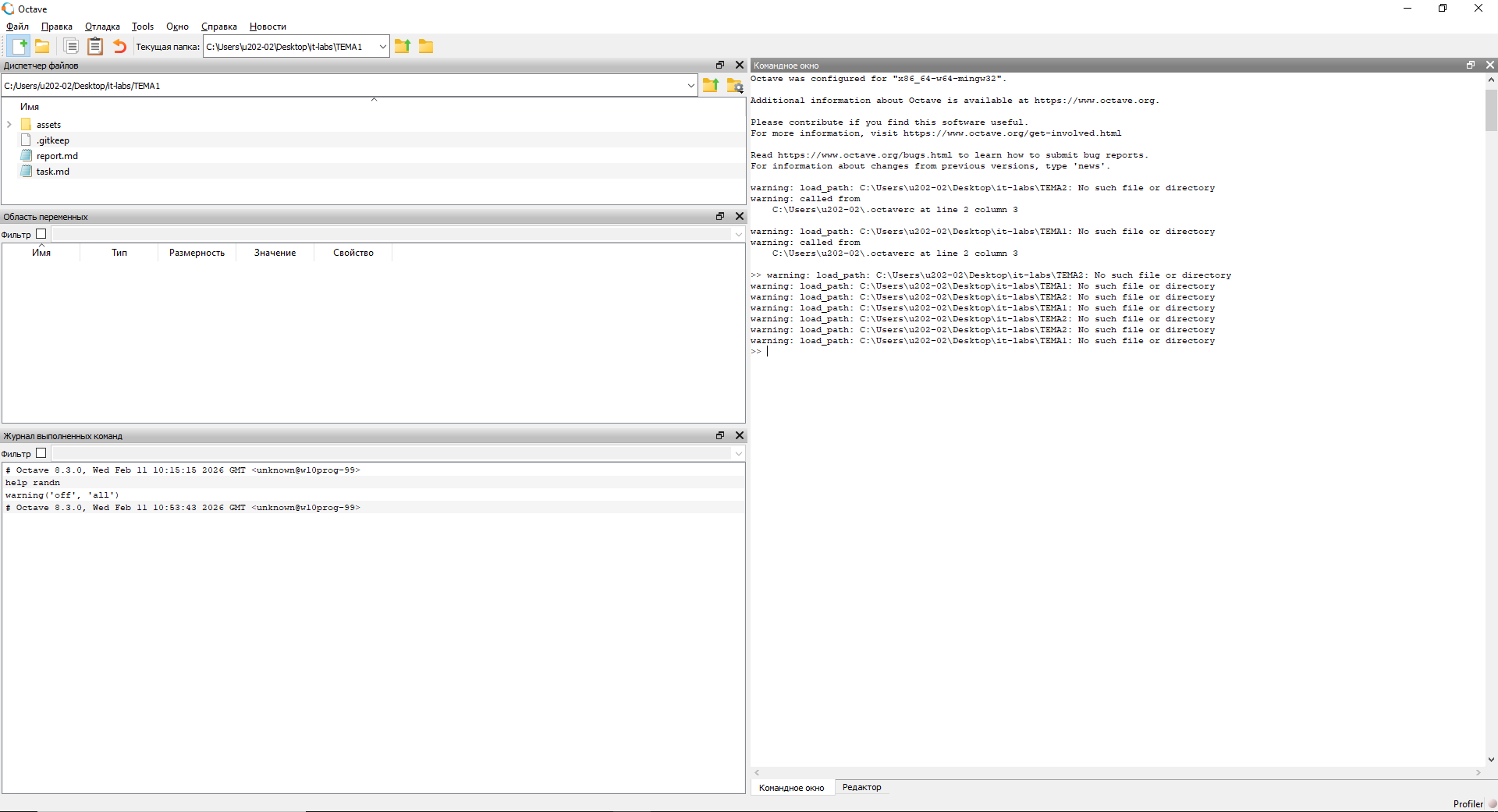Expand the assets folder in file browser
The width and height of the screenshot is (1498, 812).
(9, 125)
